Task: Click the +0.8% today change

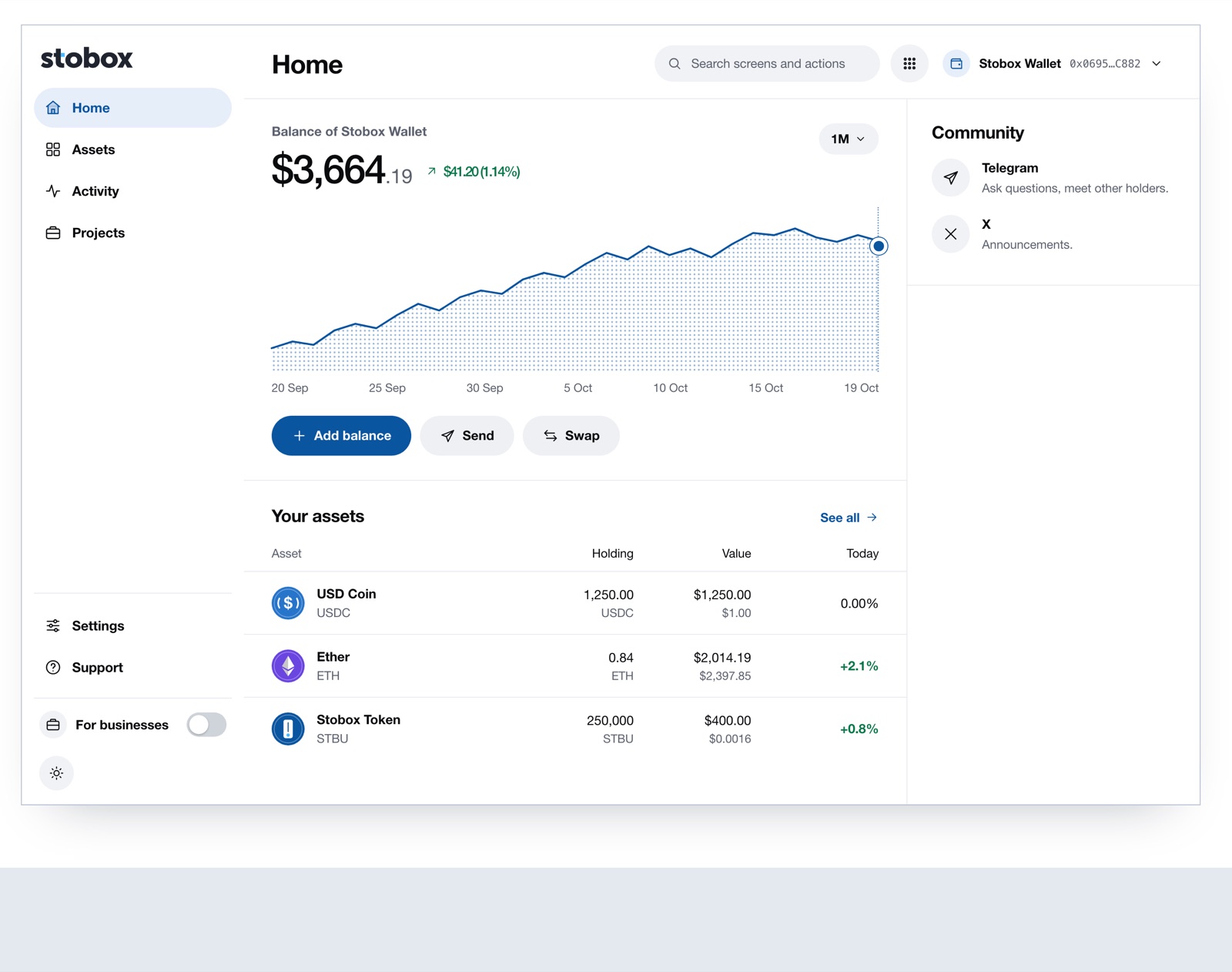Action: tap(859, 729)
